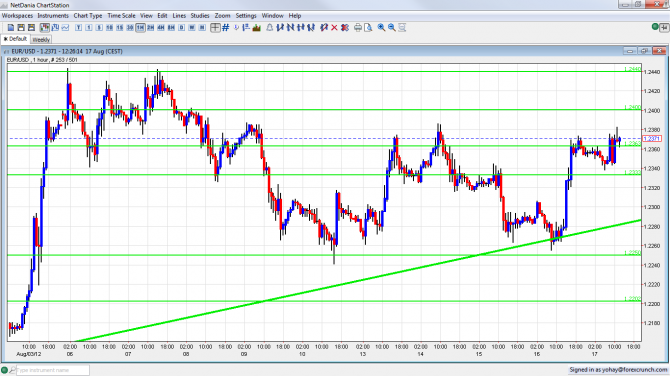The width and height of the screenshot is (670, 376).
Task: Toggle the crosshair cursor tool
Action: (215, 27)
